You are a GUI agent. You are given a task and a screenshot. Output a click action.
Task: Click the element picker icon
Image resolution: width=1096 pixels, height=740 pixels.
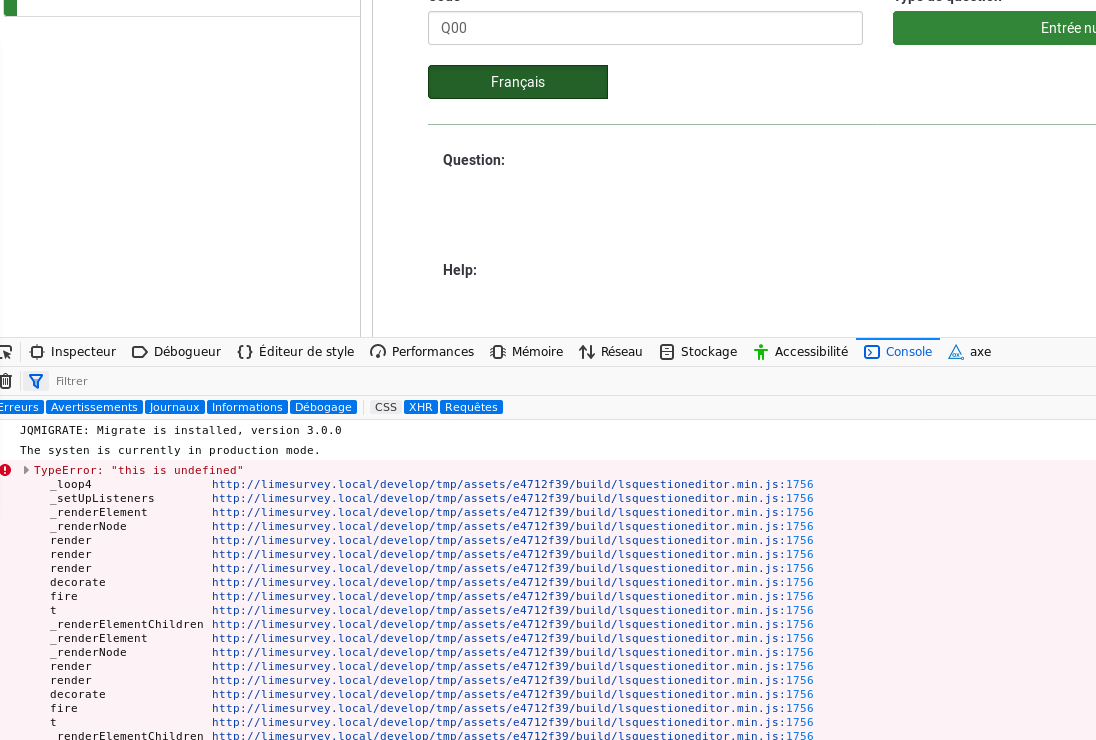5,352
